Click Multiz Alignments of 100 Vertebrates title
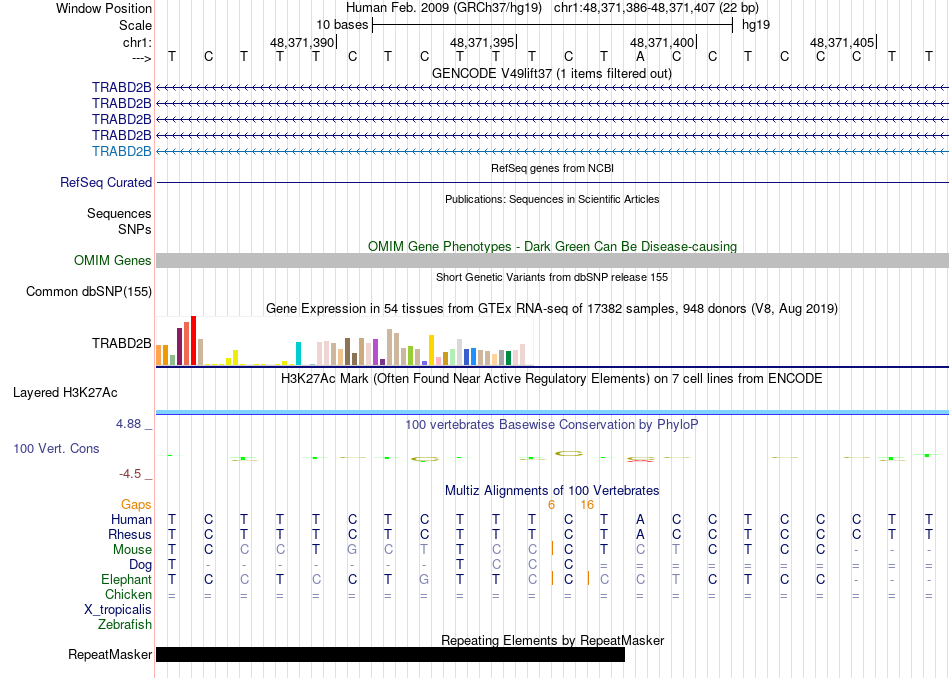This screenshot has width=950, height=678. 552,490
